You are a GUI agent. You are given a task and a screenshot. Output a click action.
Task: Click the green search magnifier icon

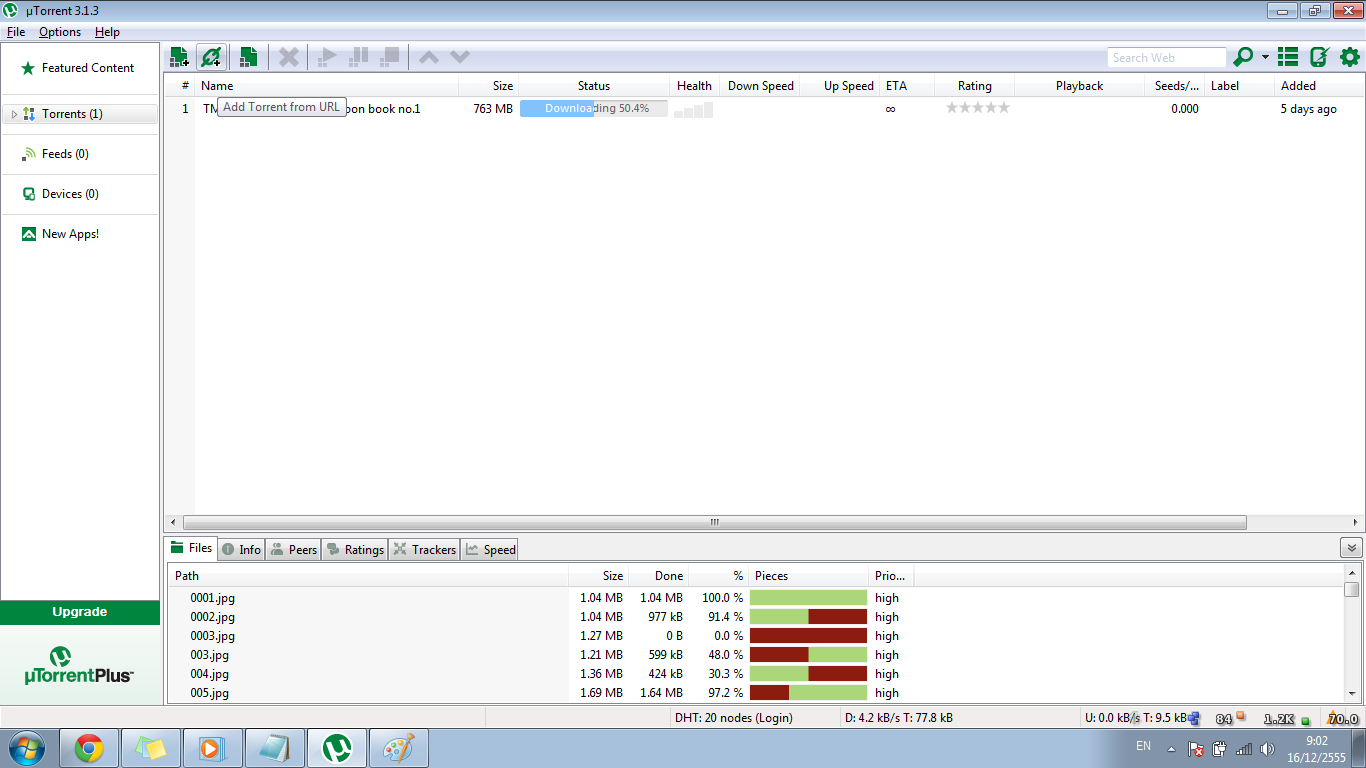pyautogui.click(x=1243, y=57)
